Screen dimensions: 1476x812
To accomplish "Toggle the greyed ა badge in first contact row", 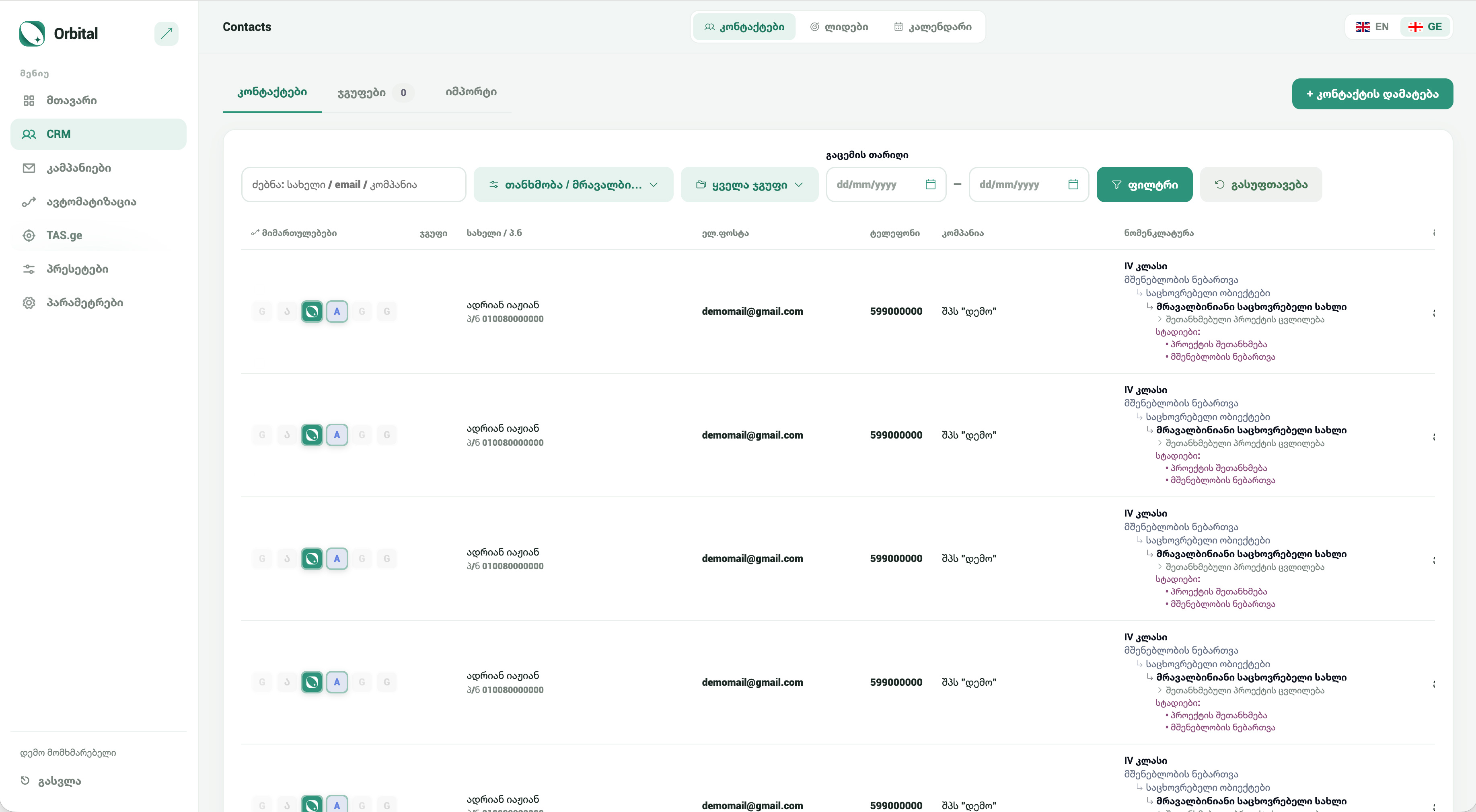I will (x=287, y=312).
